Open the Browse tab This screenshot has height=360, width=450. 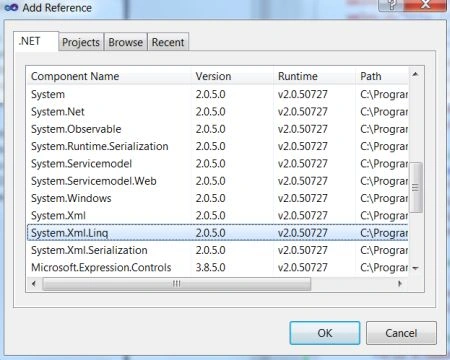(126, 42)
